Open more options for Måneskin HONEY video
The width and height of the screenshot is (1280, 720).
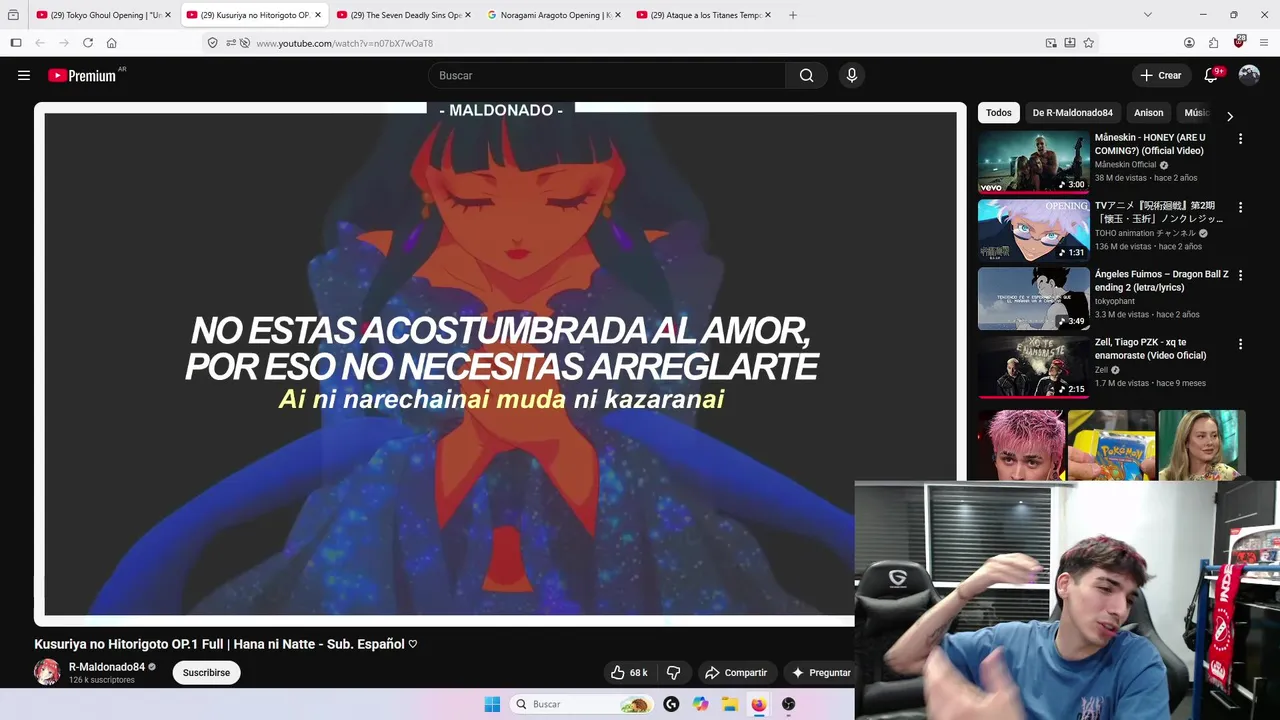[x=1240, y=139]
